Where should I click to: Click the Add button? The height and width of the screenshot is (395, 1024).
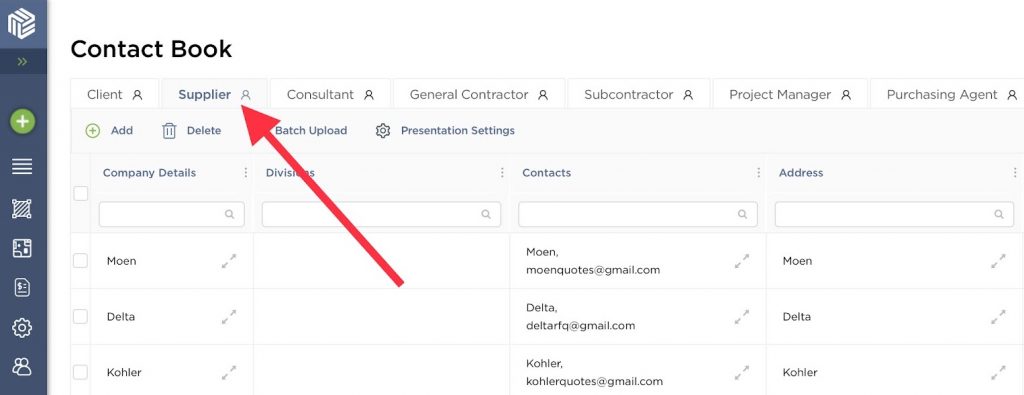pos(109,131)
